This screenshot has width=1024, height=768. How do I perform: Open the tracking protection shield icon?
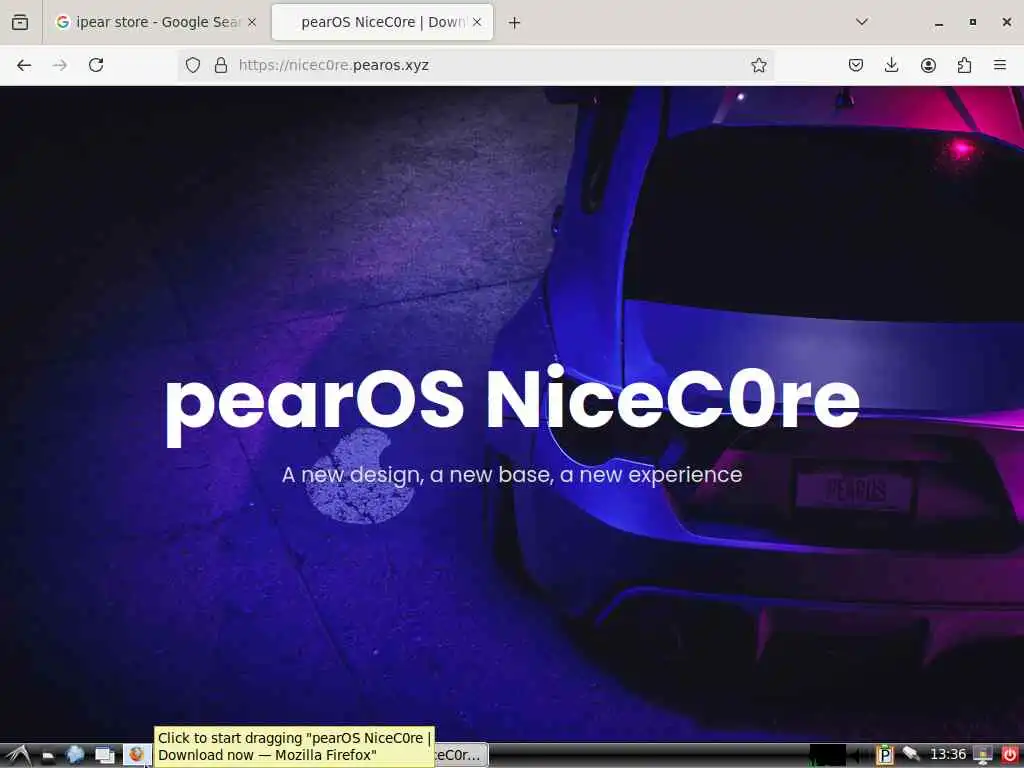(x=193, y=65)
